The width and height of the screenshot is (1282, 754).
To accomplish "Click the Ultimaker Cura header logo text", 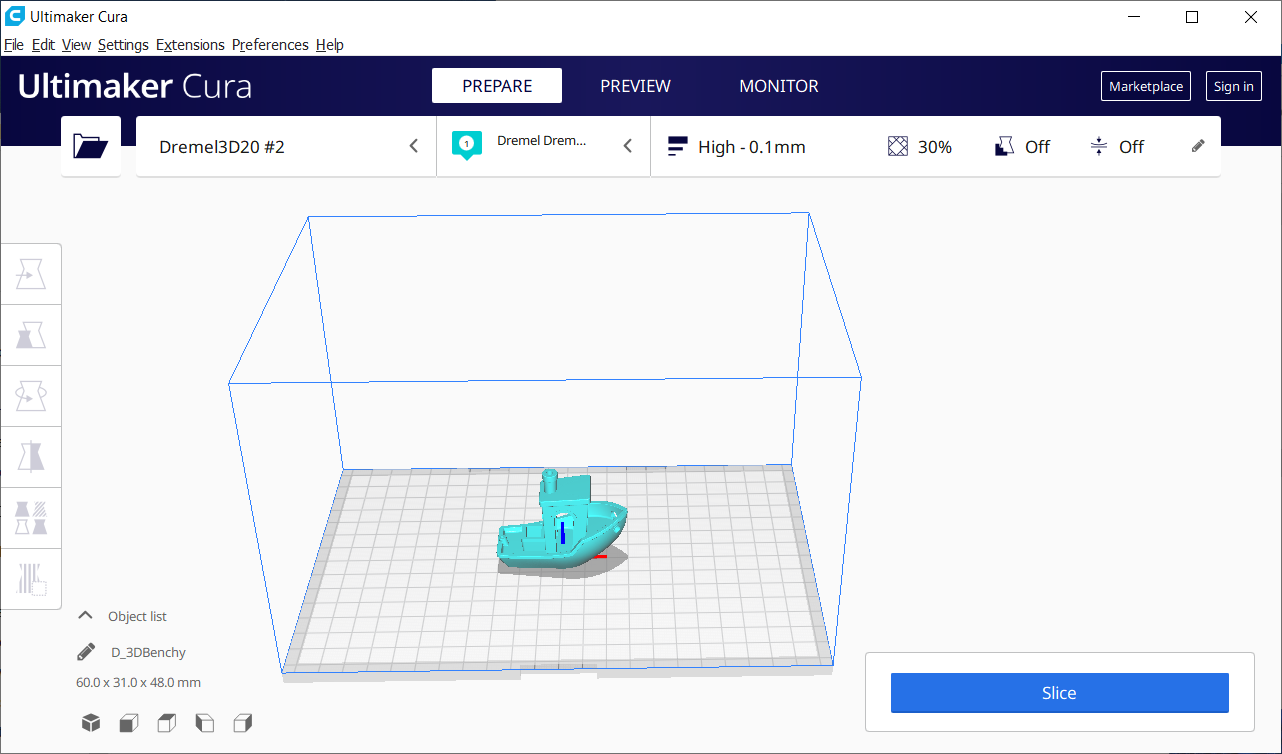I will pyautogui.click(x=135, y=86).
